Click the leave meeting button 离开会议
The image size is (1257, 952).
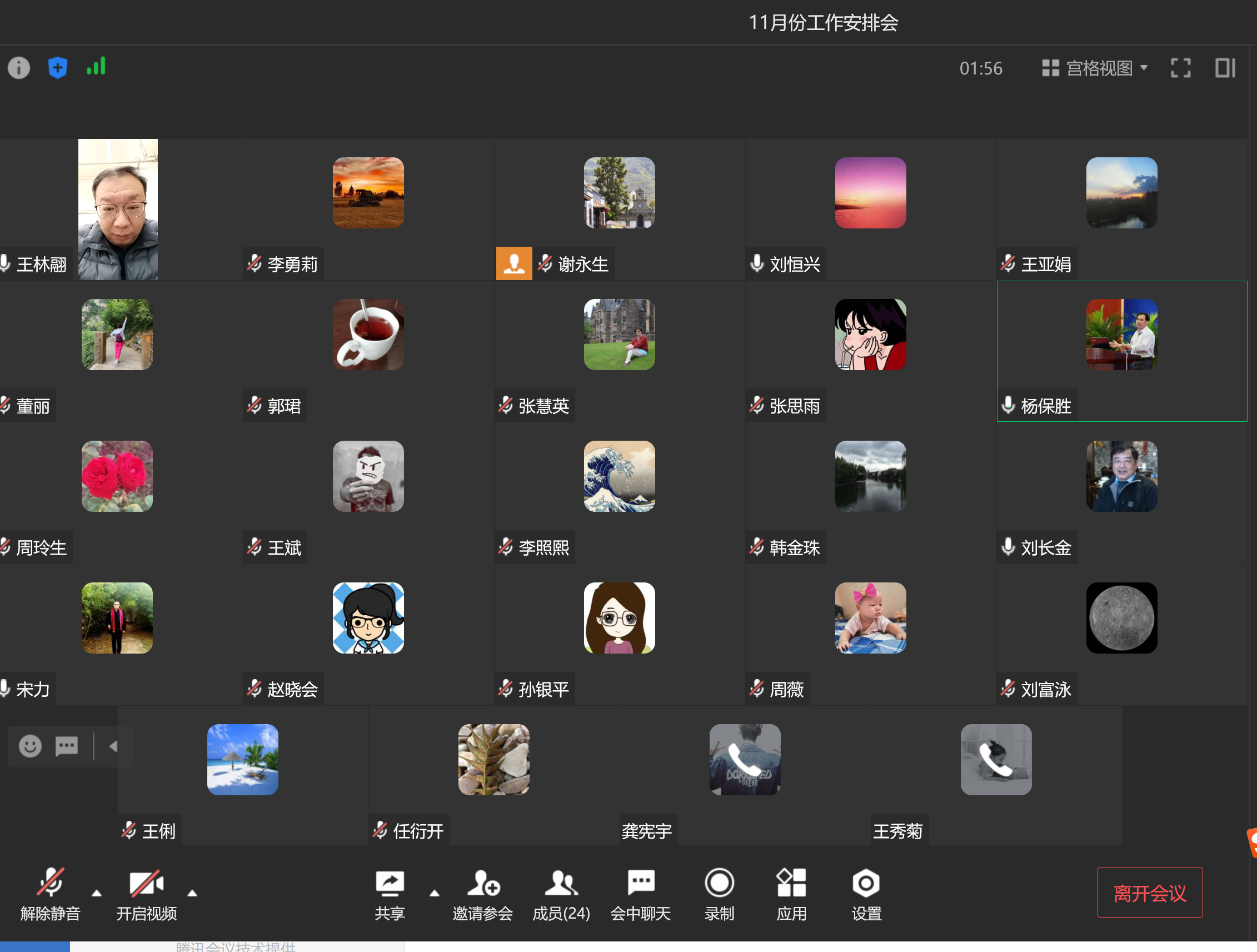pos(1149,893)
